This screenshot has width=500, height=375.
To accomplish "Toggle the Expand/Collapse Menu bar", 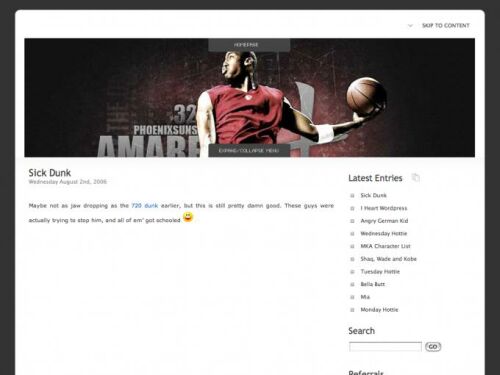I will [x=249, y=151].
